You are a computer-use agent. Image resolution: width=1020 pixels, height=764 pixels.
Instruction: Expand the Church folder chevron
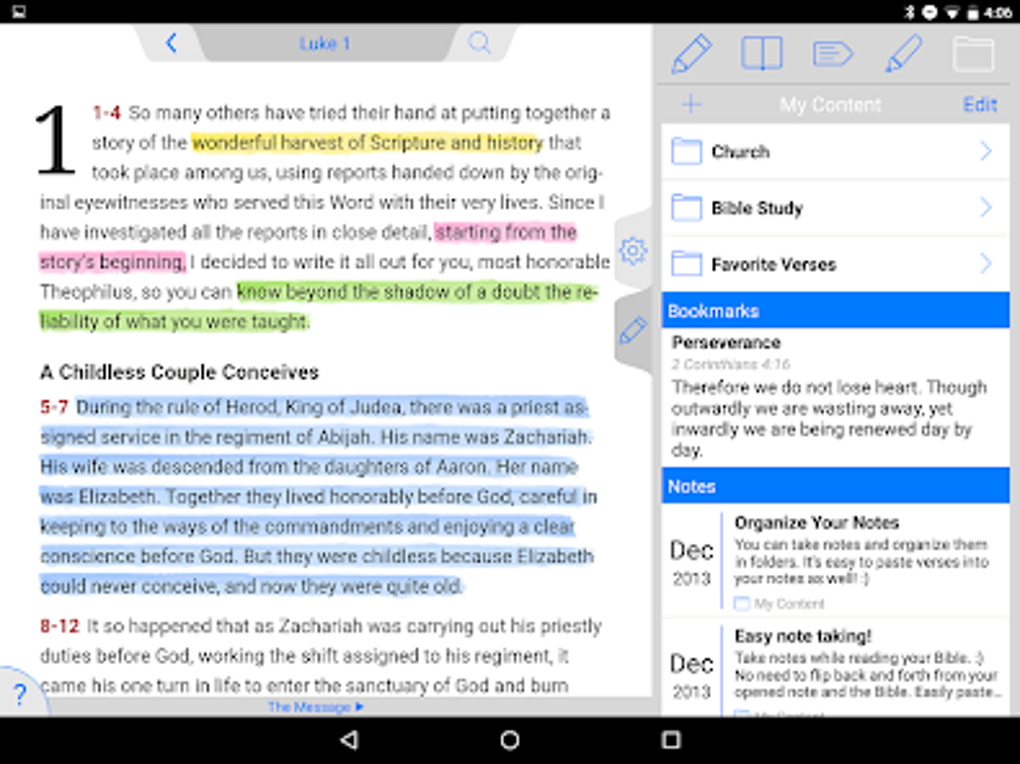tap(986, 152)
